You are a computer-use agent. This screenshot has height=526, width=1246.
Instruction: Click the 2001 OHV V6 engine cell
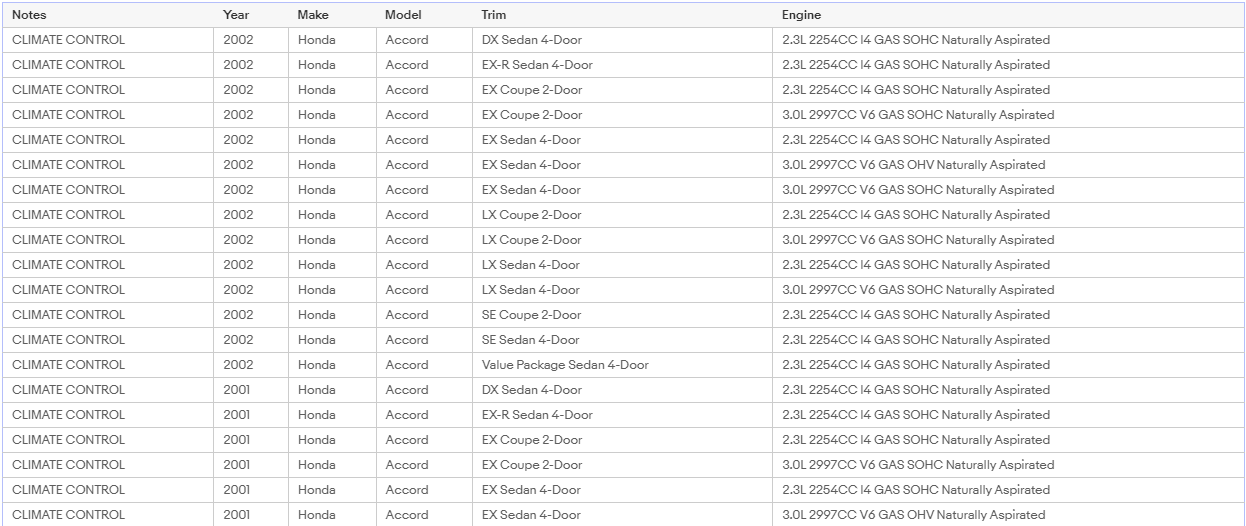tap(1008, 515)
